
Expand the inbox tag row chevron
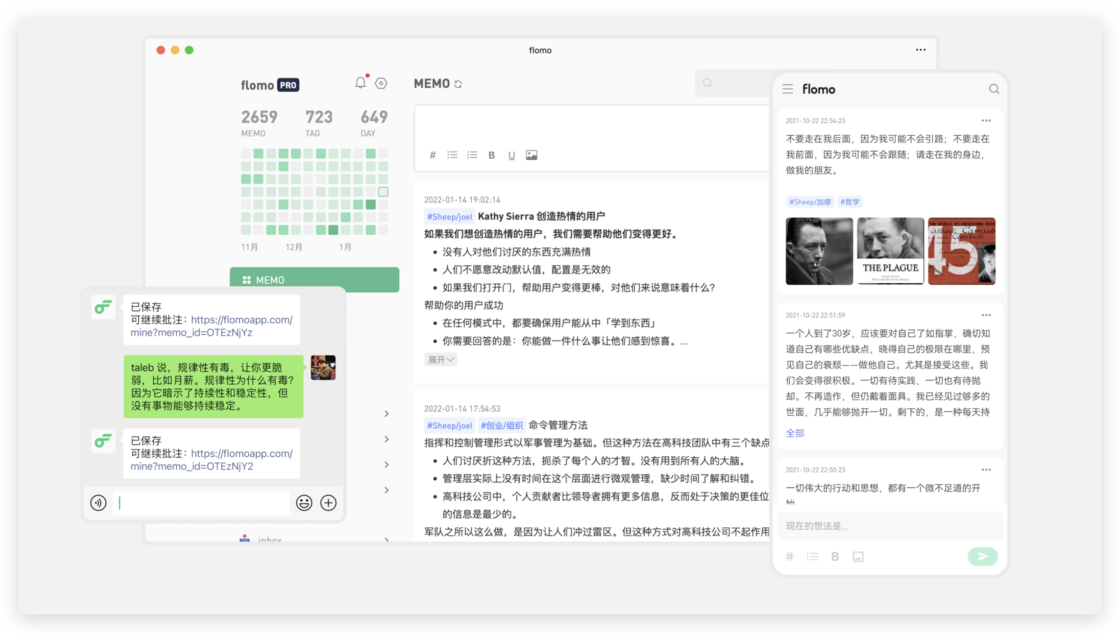[386, 539]
